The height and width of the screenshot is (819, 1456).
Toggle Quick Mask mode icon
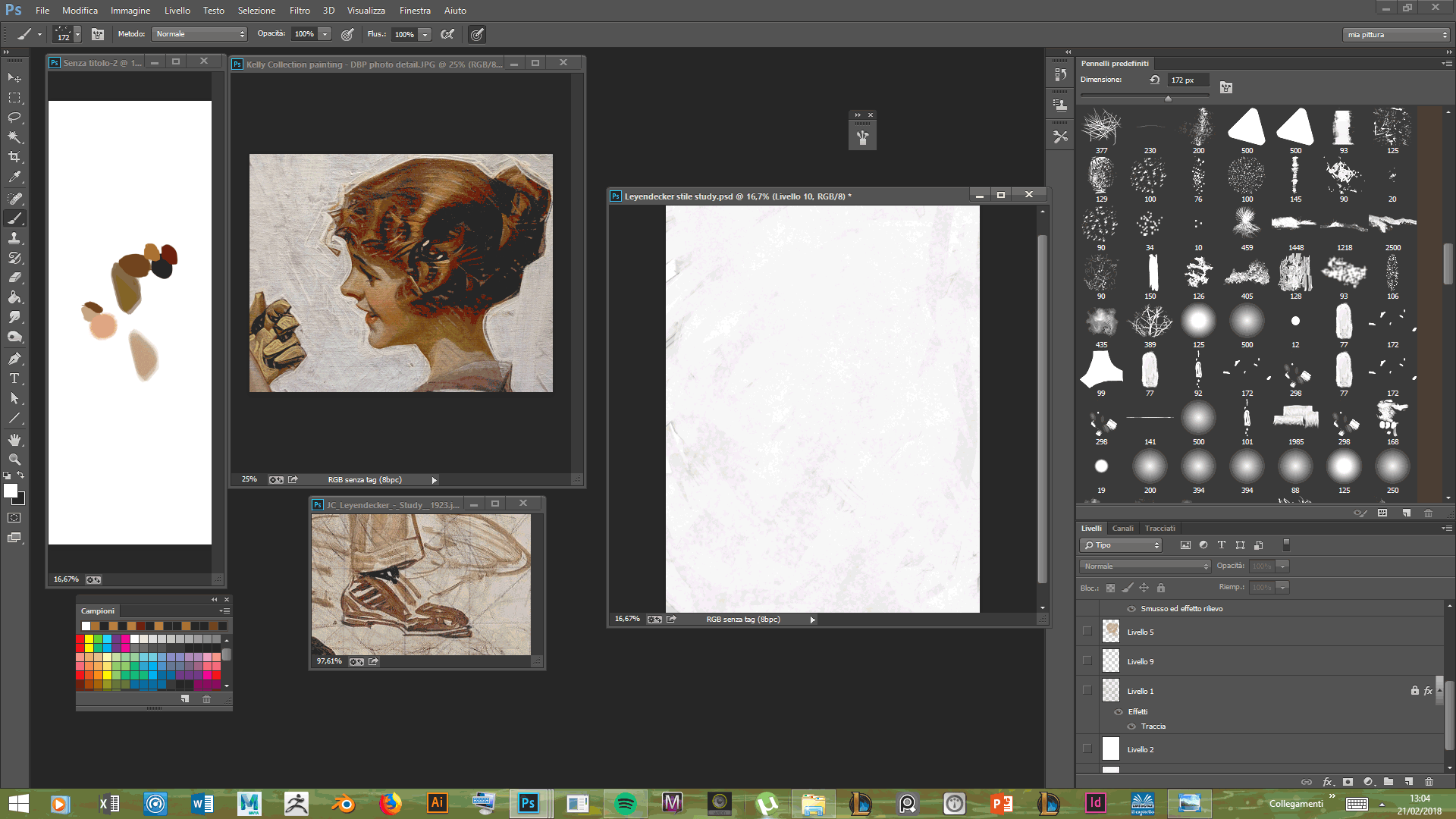14,518
